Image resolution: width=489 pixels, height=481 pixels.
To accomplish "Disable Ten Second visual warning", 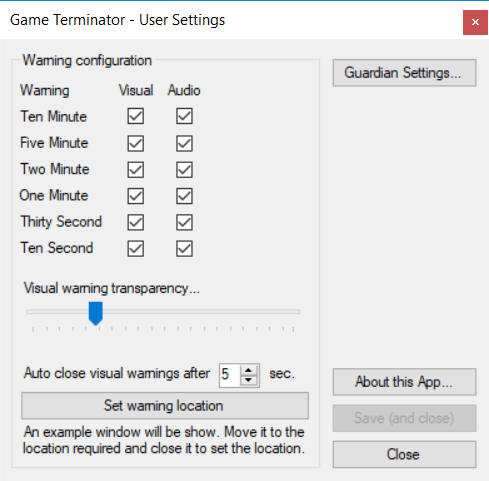I will 136,249.
